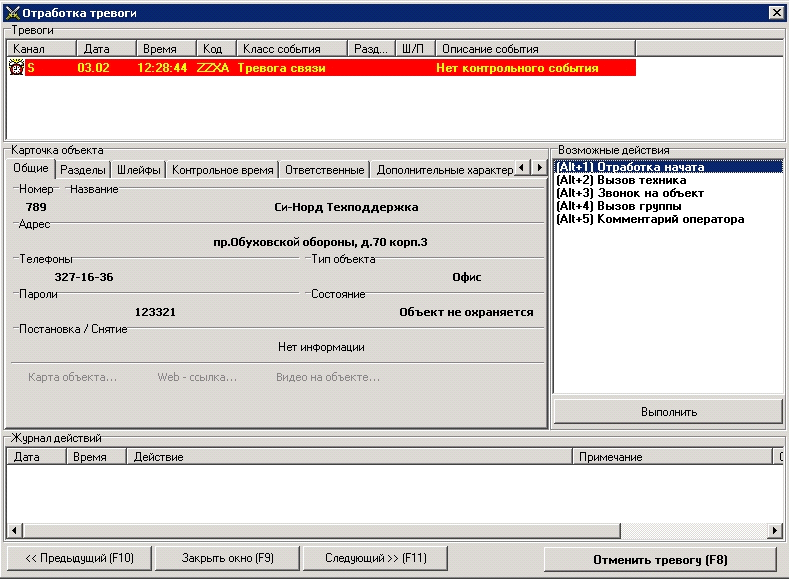
Task: Select action Комментарий оператора
Action: tap(668, 219)
